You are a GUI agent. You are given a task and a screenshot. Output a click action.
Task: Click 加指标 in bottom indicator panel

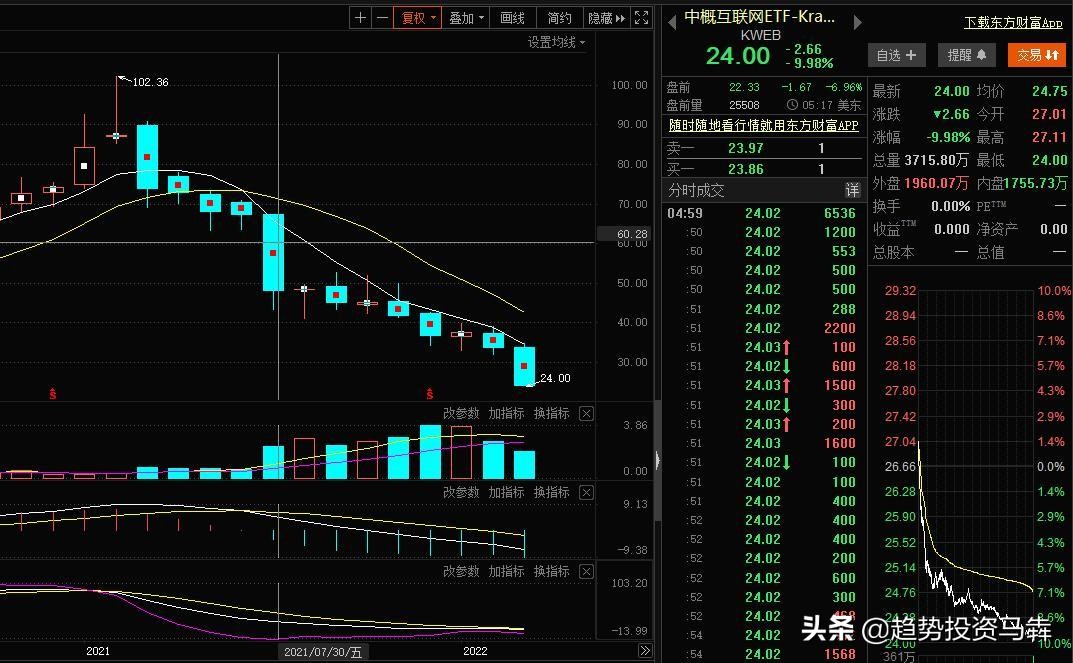tap(506, 571)
